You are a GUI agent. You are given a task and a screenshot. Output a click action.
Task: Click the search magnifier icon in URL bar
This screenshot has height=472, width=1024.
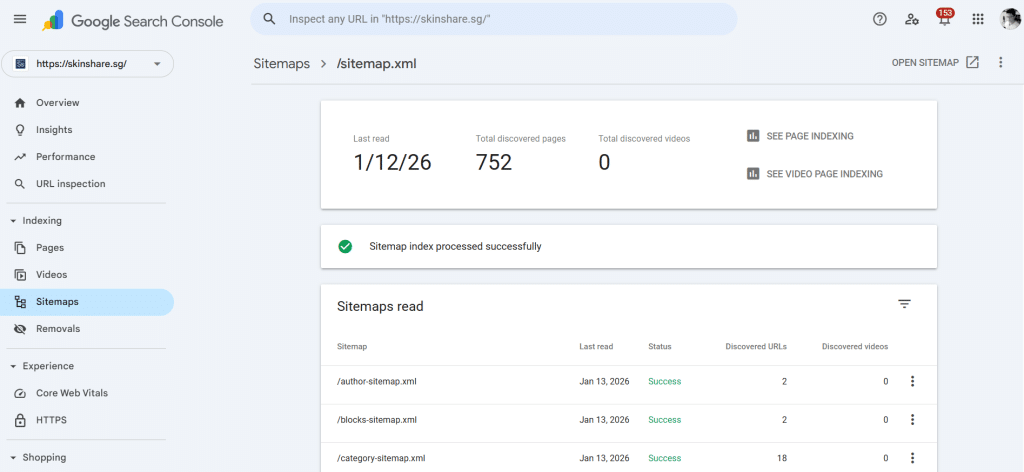(x=269, y=19)
